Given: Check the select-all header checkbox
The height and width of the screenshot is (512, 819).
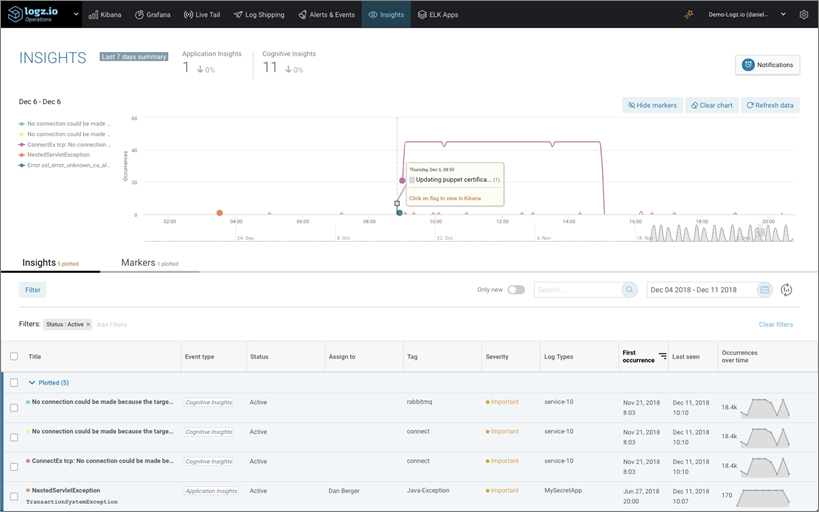Looking at the screenshot, I should pyautogui.click(x=14, y=356).
